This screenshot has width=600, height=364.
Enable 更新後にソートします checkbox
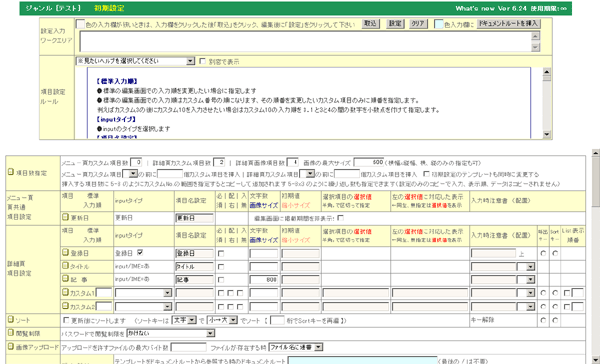click(x=66, y=320)
